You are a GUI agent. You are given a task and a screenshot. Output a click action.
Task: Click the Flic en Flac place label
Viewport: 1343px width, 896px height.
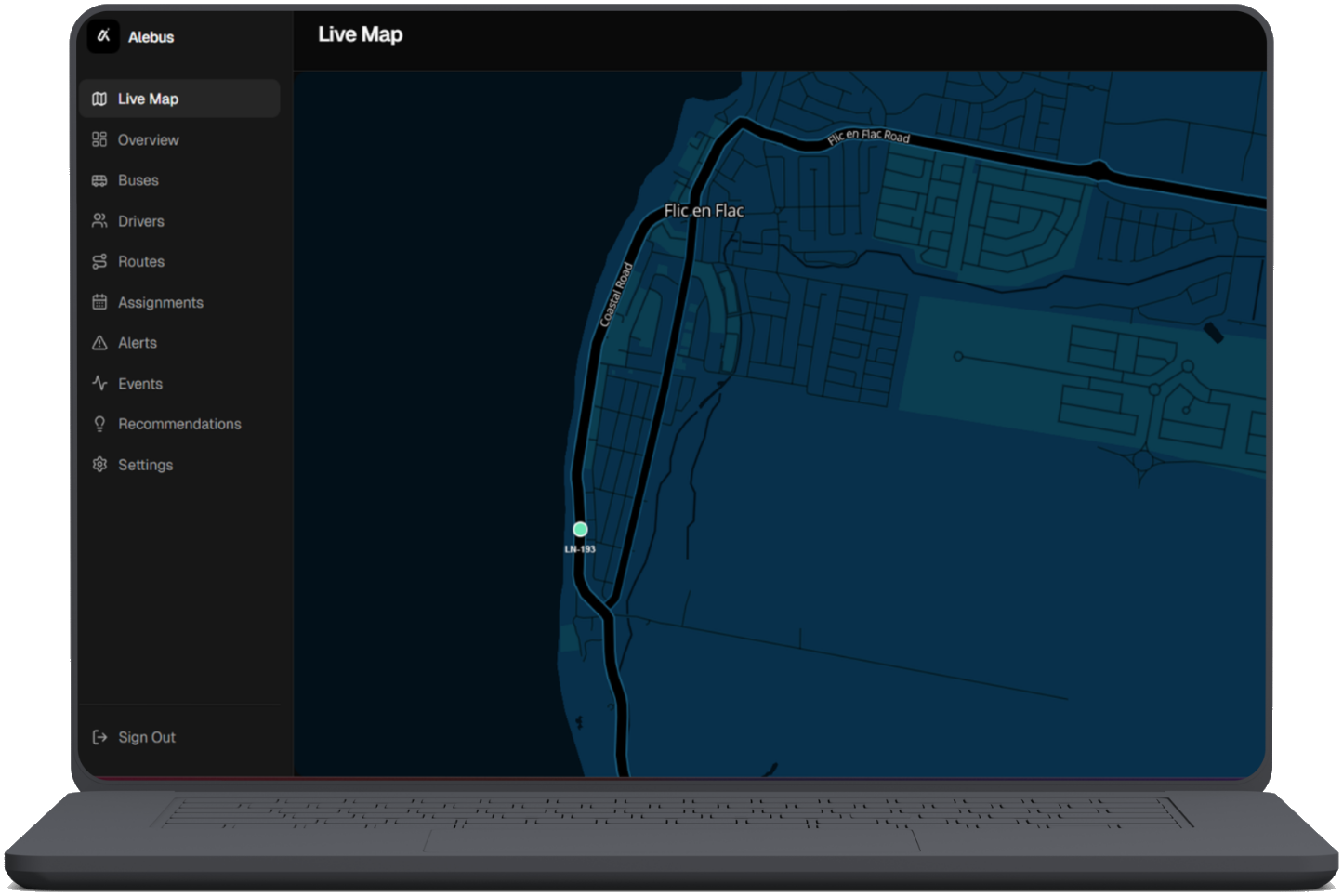coord(704,211)
